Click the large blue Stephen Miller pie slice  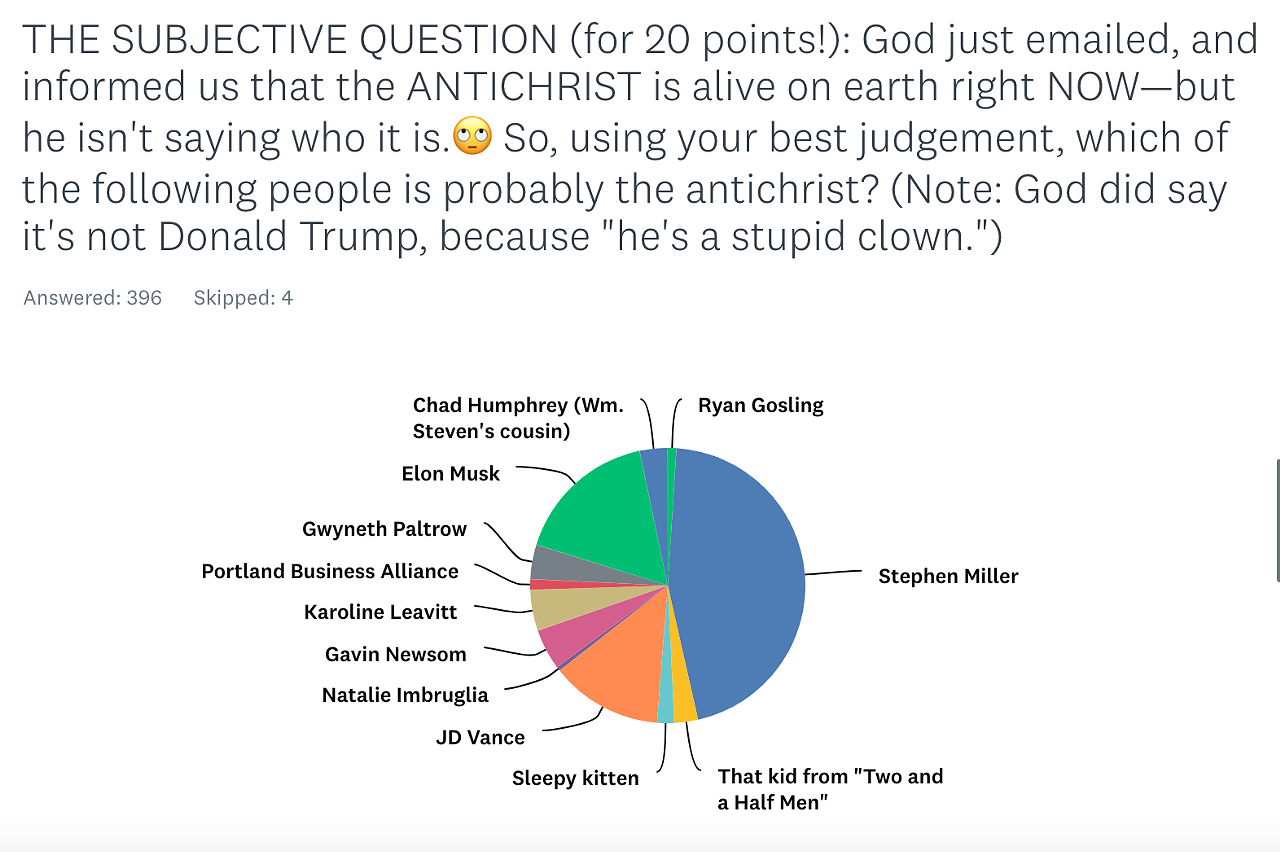[x=740, y=580]
